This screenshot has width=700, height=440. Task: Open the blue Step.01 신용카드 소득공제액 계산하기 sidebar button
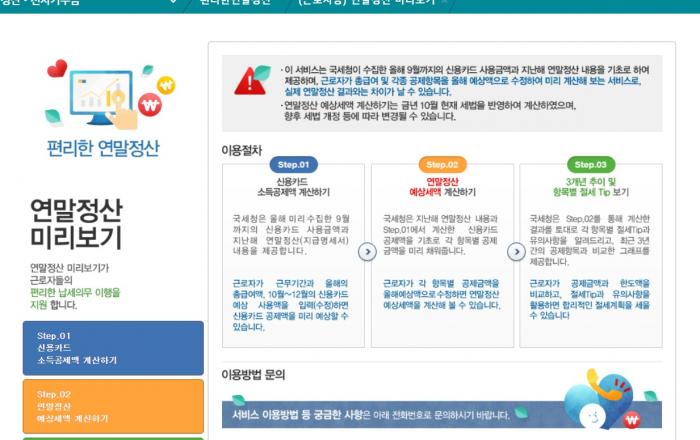113,348
